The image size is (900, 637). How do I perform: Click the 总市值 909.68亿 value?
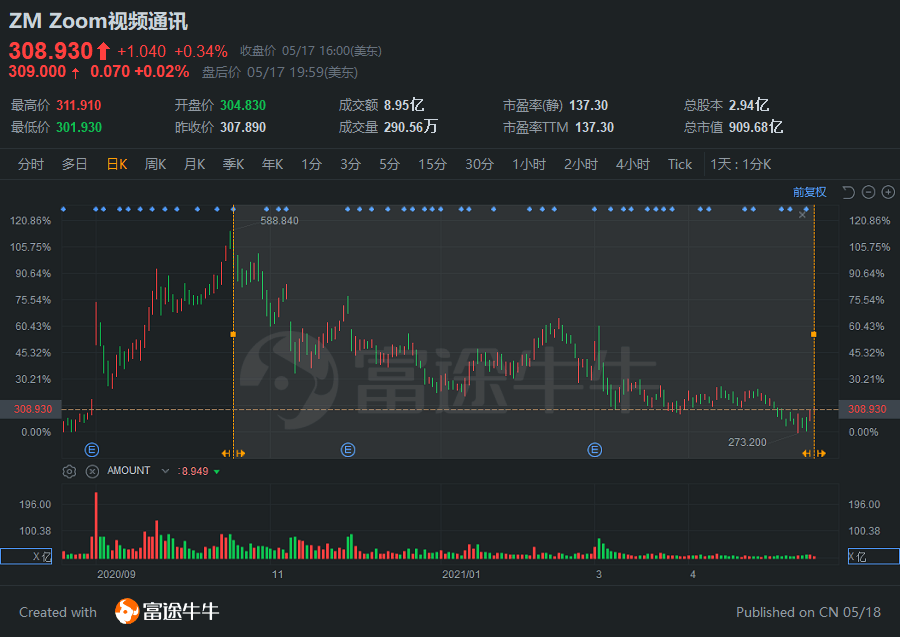click(x=756, y=127)
